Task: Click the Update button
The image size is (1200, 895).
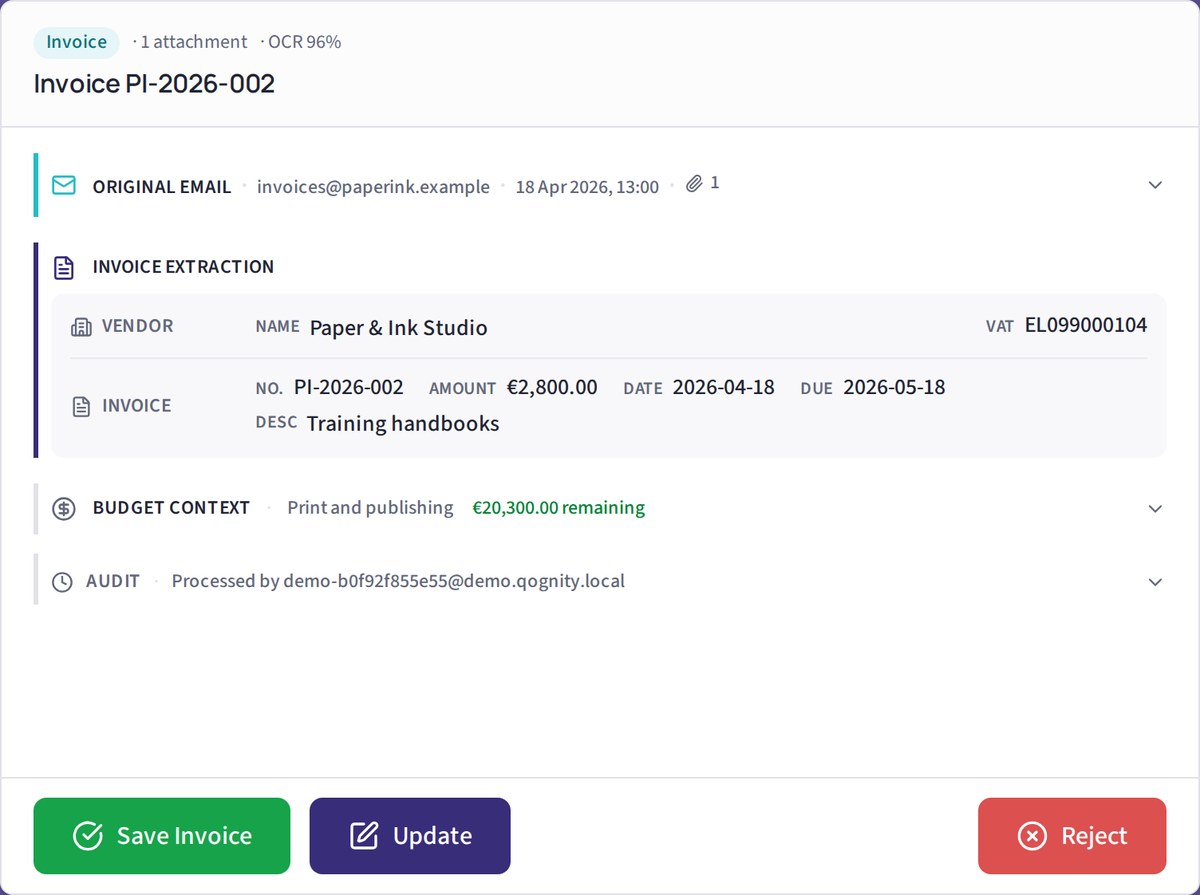Action: click(410, 836)
